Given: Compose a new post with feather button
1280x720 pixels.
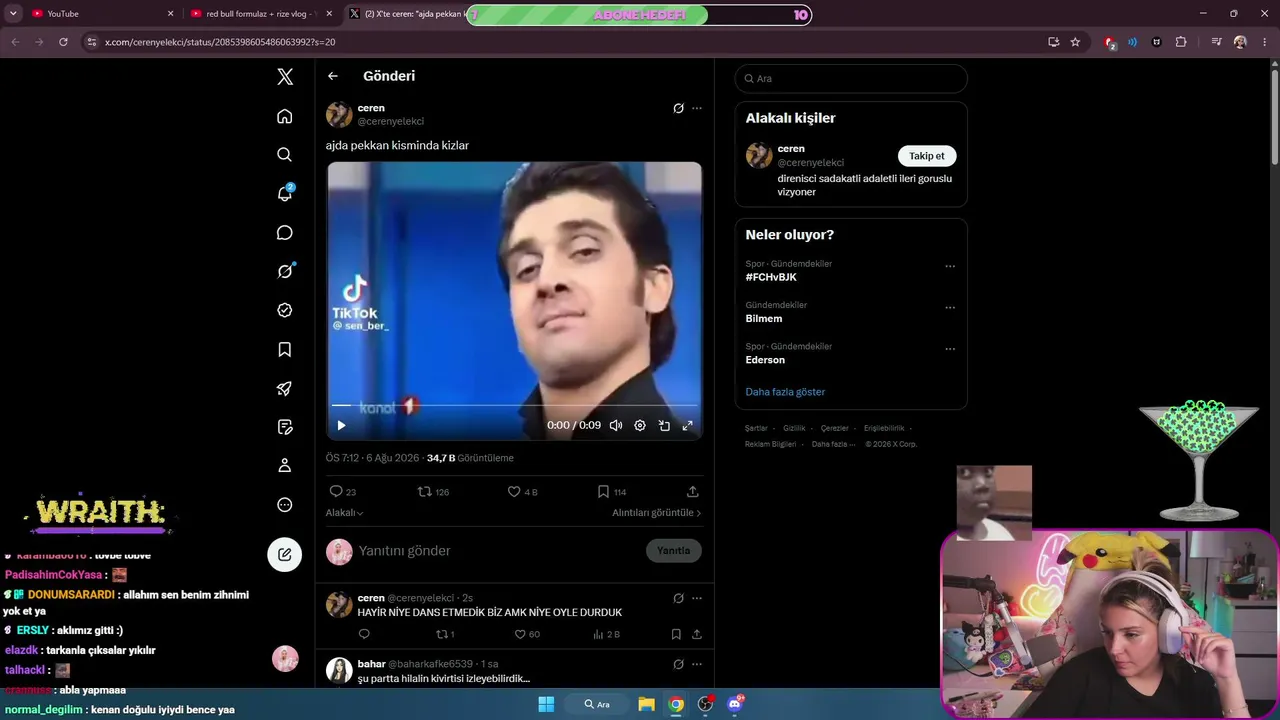Looking at the screenshot, I should coord(285,554).
